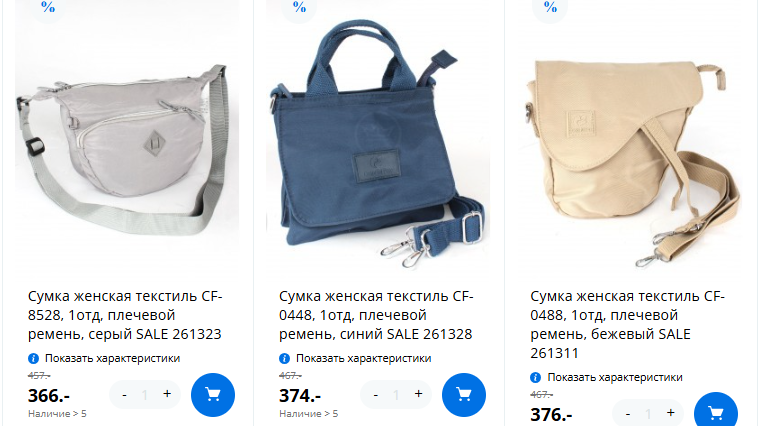The height and width of the screenshot is (426, 758).
Task: Click discount percent badge on blue bag
Action: [299, 8]
